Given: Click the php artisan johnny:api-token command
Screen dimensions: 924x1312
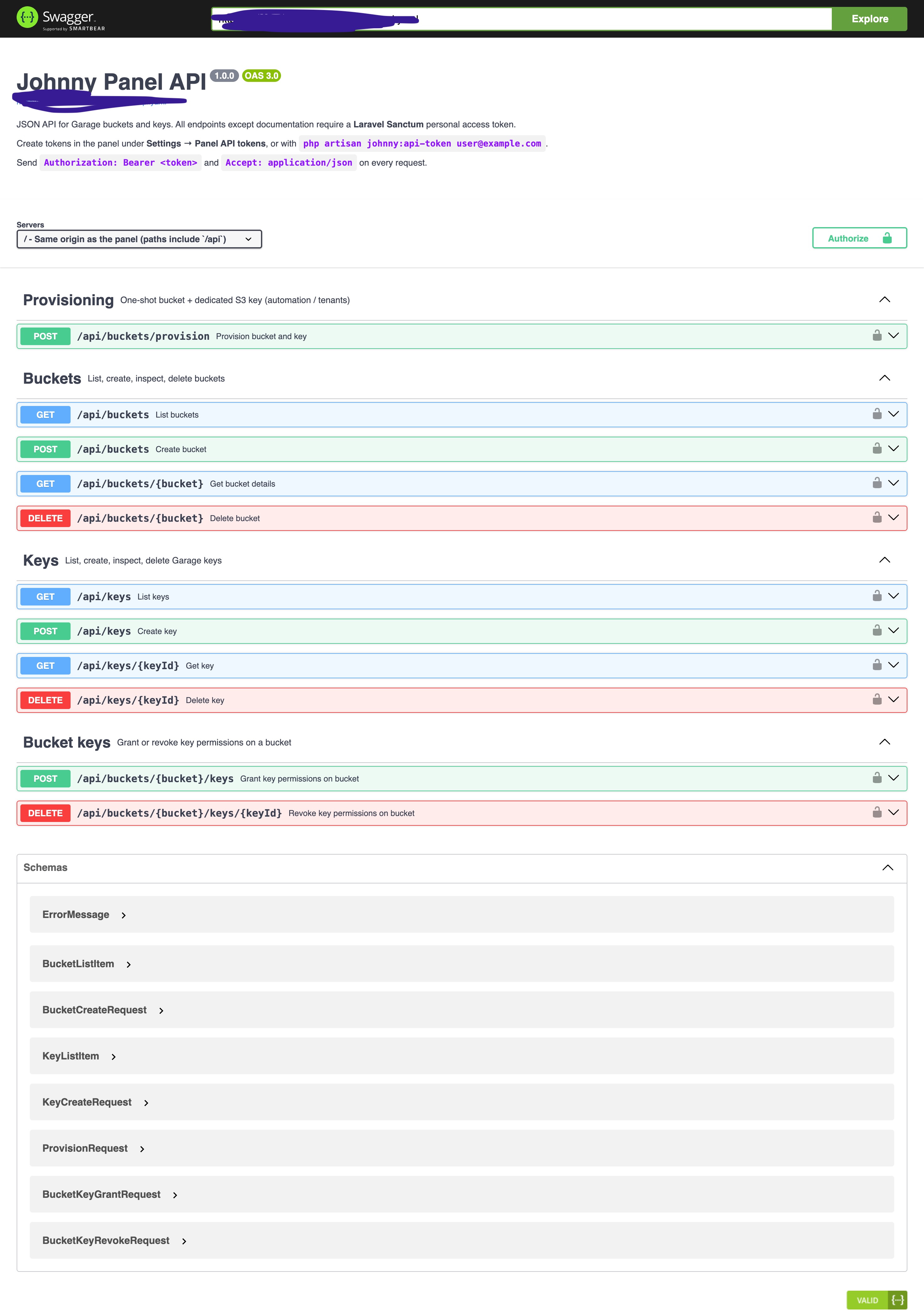Looking at the screenshot, I should pos(422,143).
